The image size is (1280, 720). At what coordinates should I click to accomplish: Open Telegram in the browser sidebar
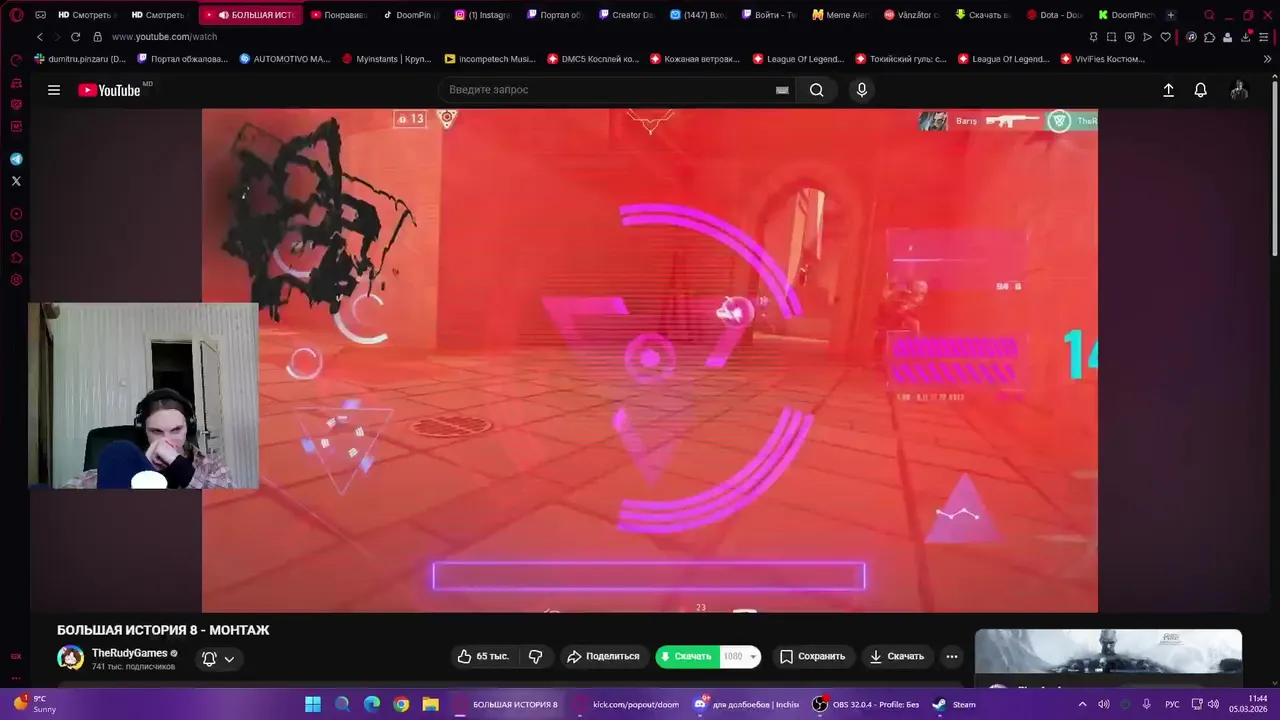tap(16, 159)
